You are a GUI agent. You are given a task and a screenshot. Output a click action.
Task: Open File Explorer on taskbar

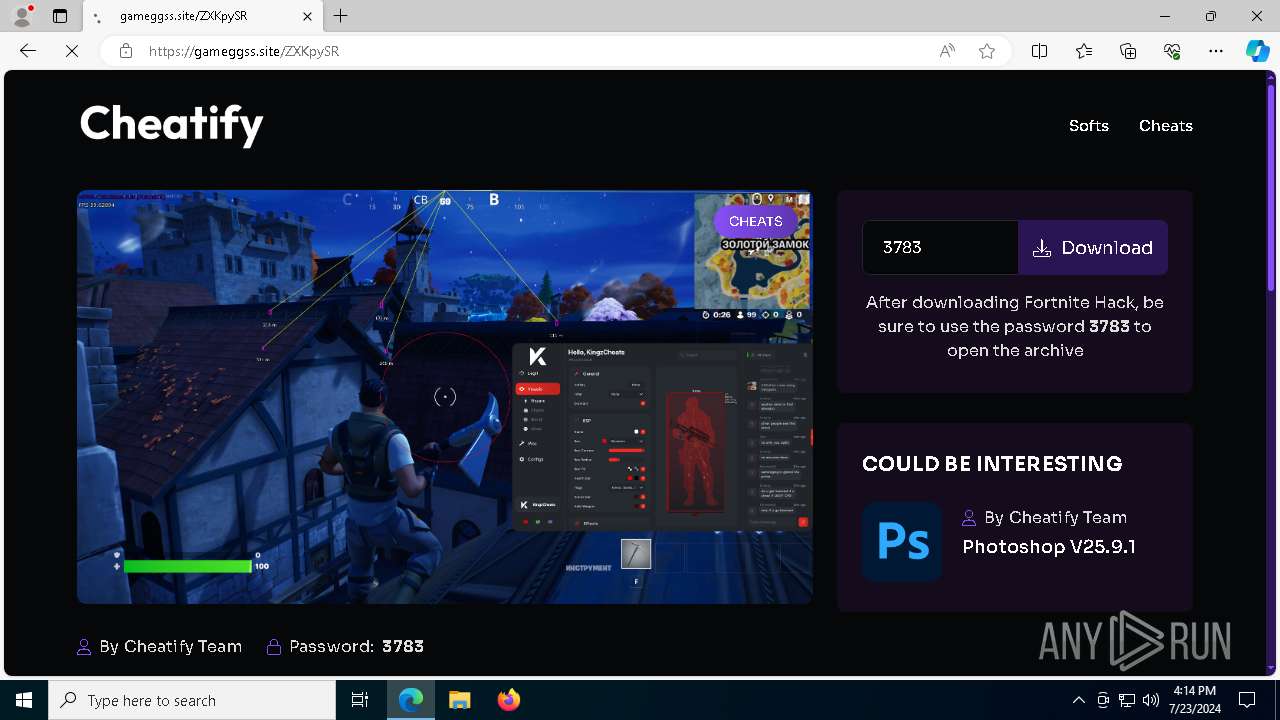tap(460, 700)
